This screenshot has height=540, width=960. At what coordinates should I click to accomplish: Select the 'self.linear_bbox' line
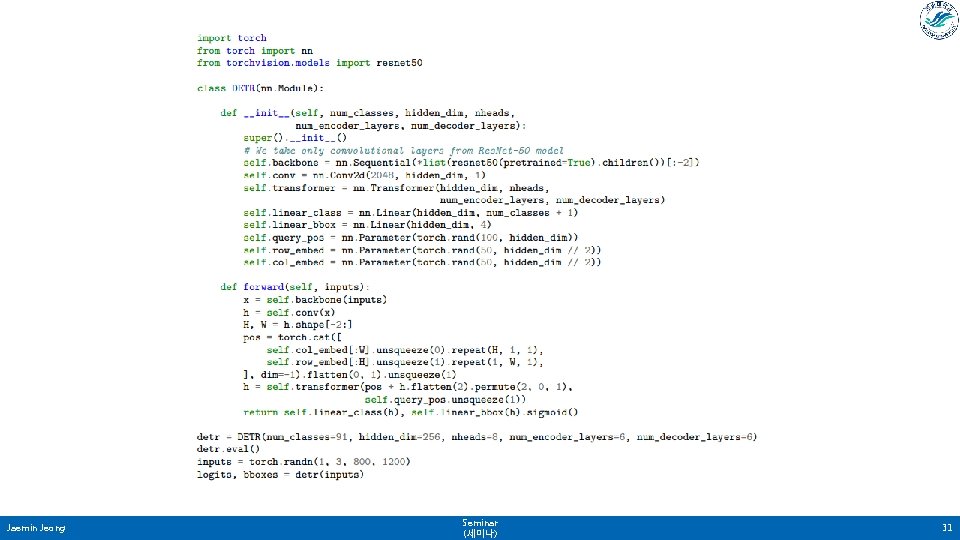[x=367, y=225]
